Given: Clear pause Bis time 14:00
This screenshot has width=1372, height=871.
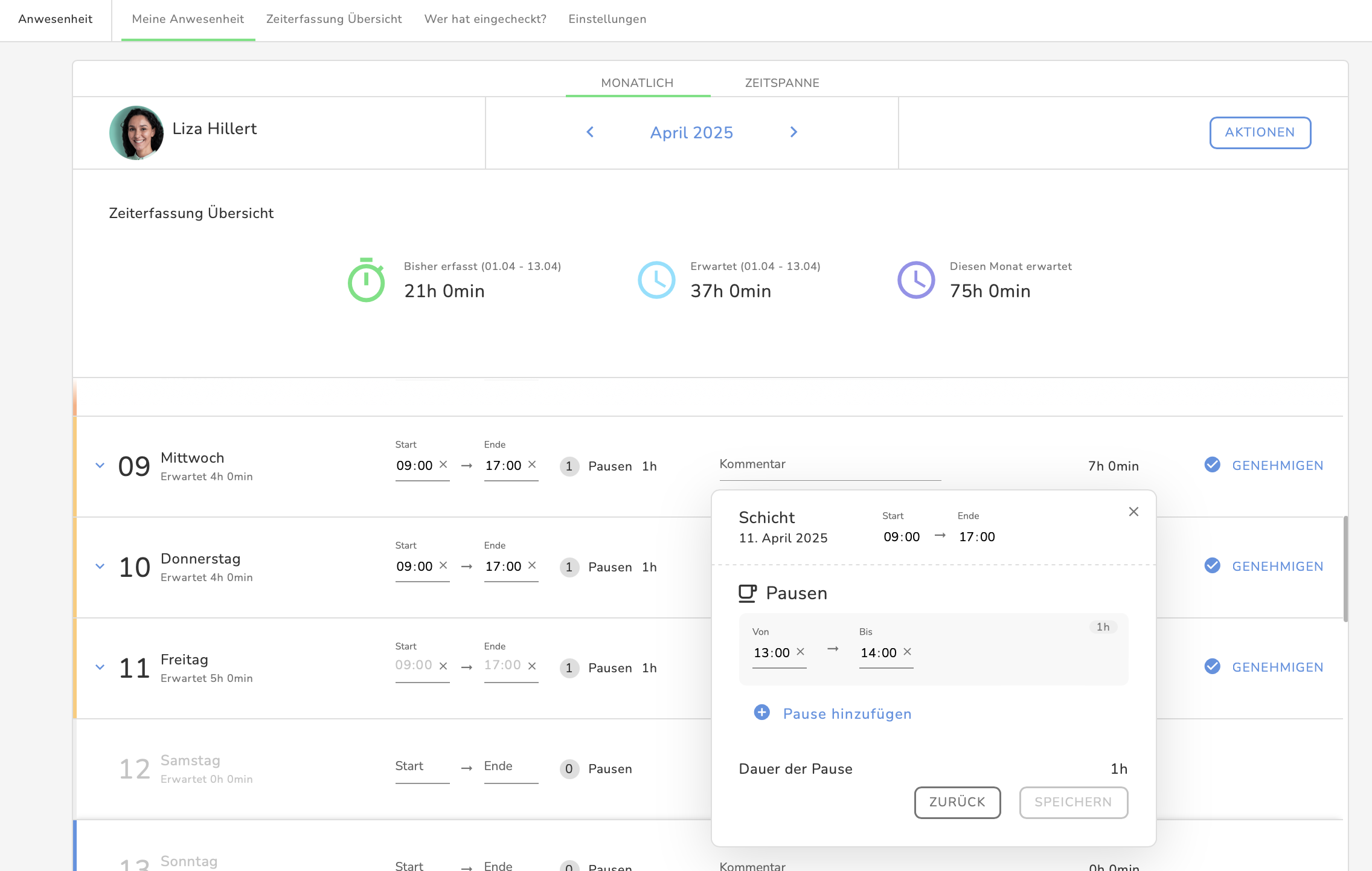Looking at the screenshot, I should 907,652.
